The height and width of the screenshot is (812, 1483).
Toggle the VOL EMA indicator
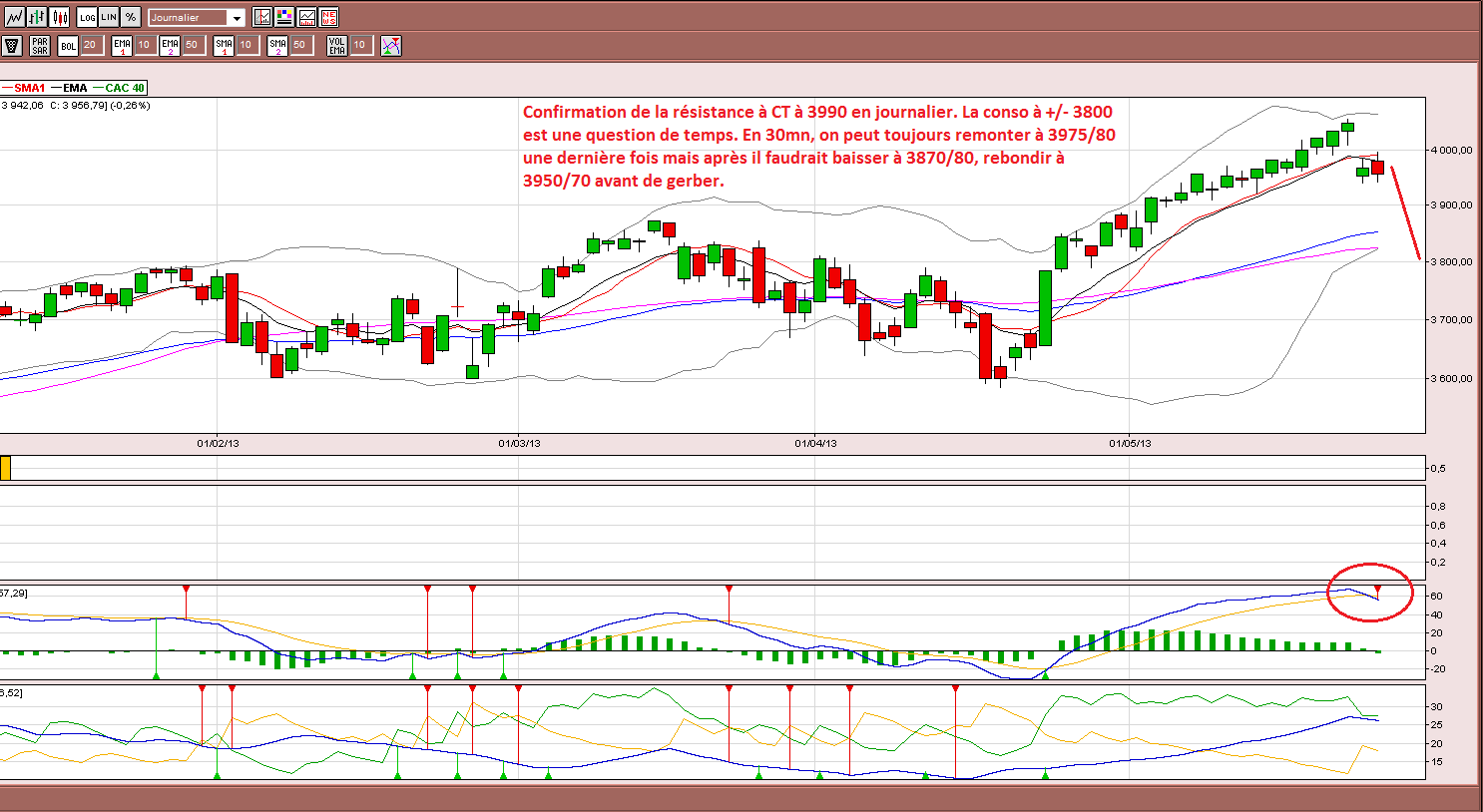337,46
